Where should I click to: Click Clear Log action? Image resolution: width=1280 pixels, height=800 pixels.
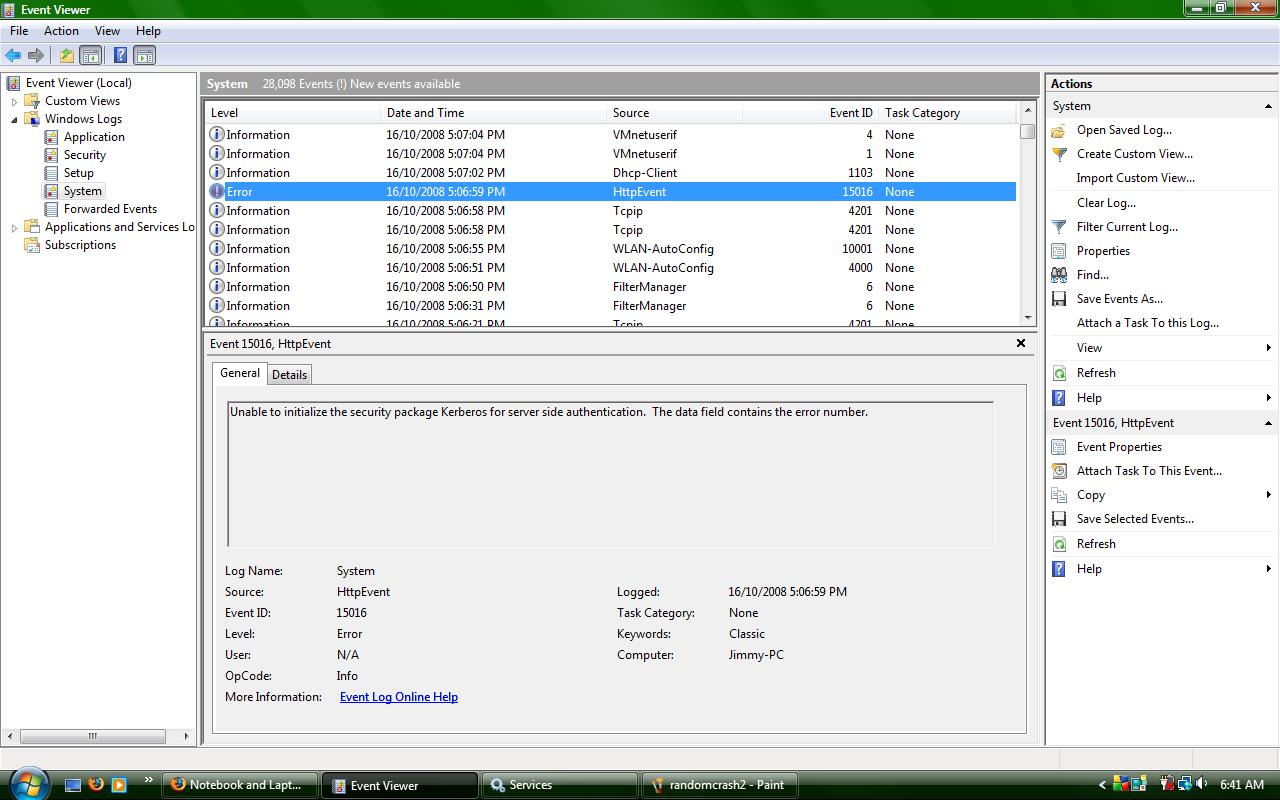[1106, 203]
